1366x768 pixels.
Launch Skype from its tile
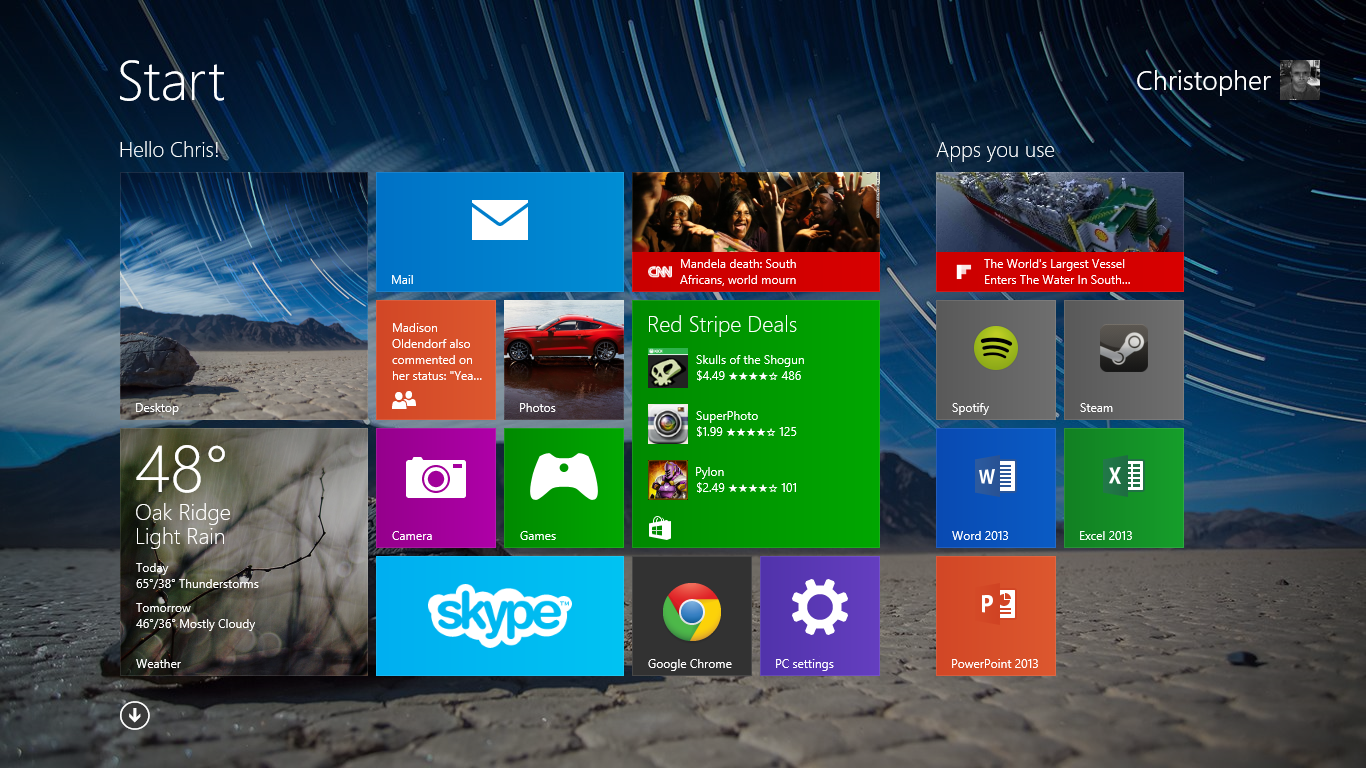point(500,616)
